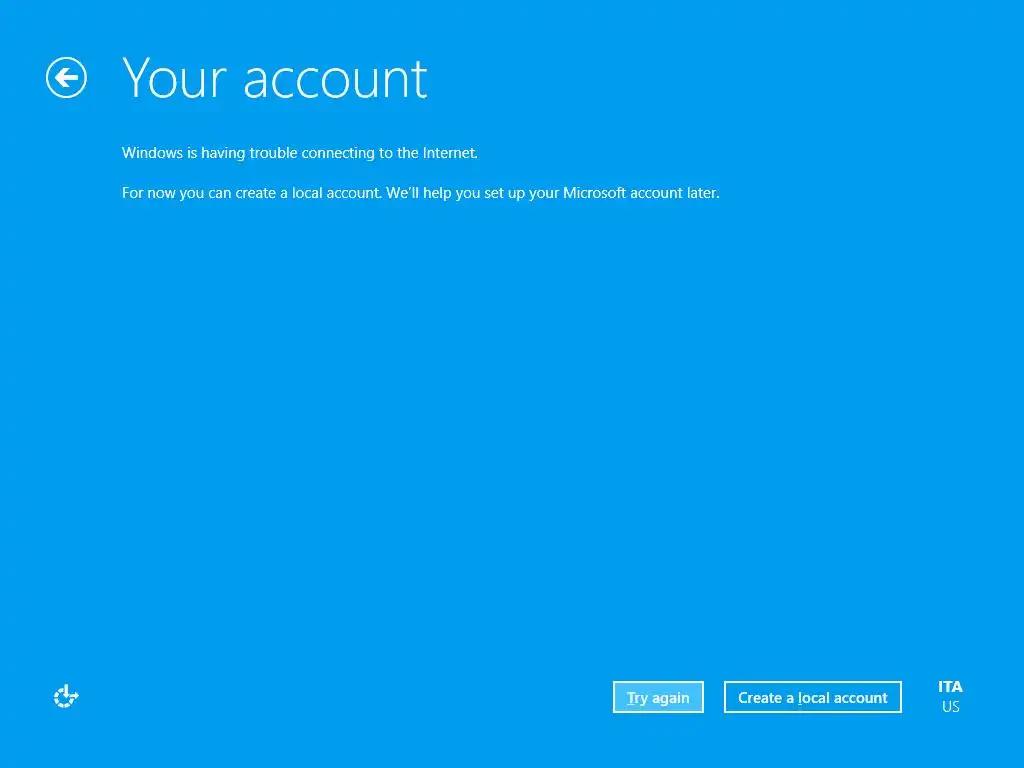Switch keyboard layout via ITA US indicator
The width and height of the screenshot is (1024, 768).
[950, 696]
